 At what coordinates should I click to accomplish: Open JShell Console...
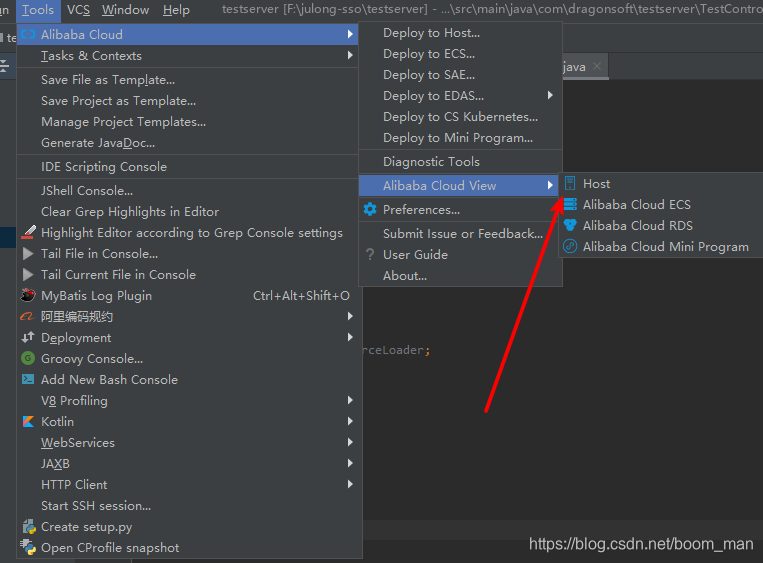point(188,191)
